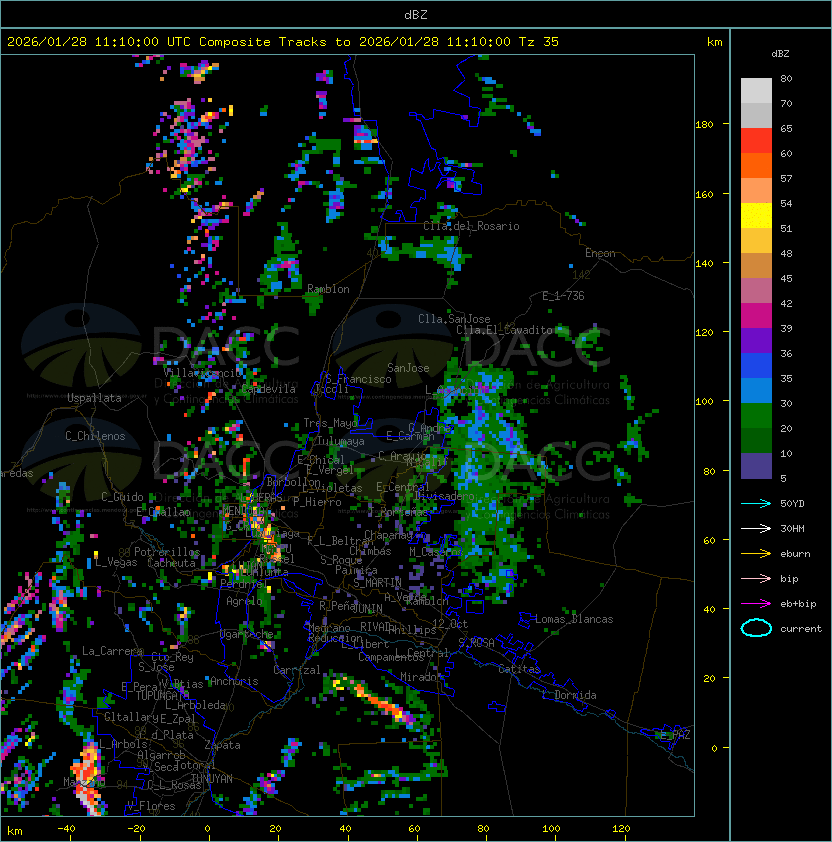This screenshot has width=832, height=842.
Task: Click the dBZ title at the top
Action: (416, 14)
